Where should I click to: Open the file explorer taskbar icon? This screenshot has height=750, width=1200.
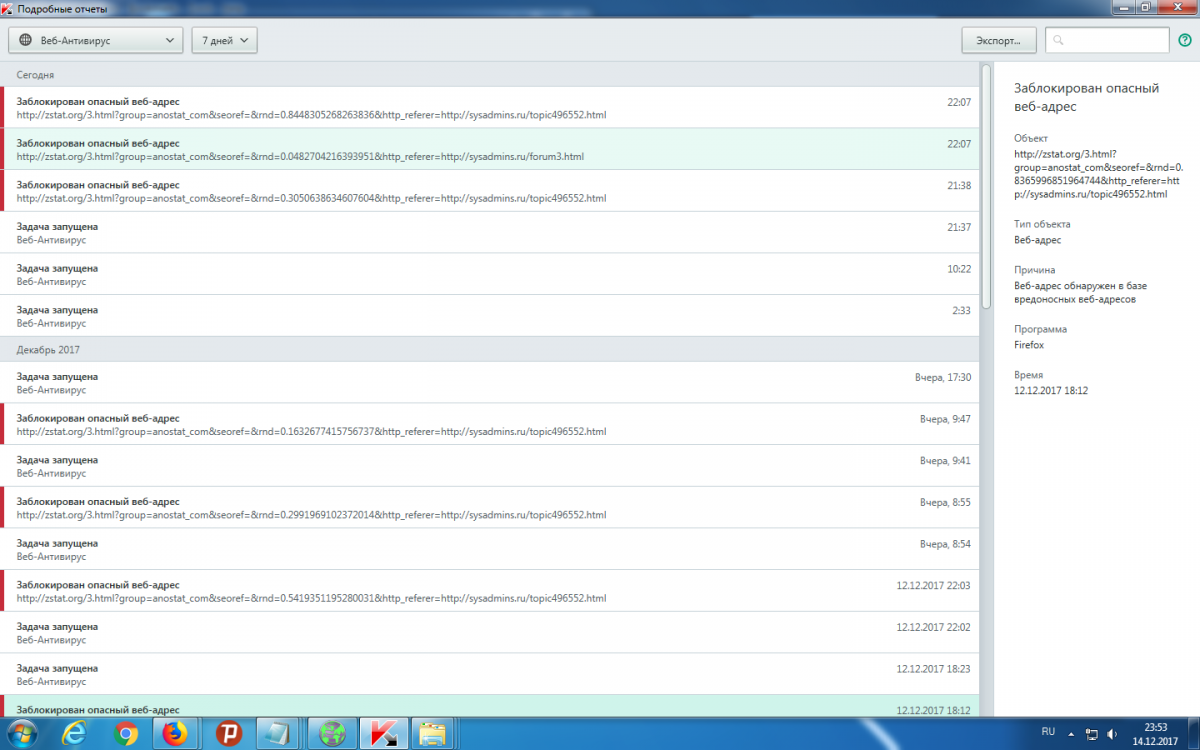[432, 733]
